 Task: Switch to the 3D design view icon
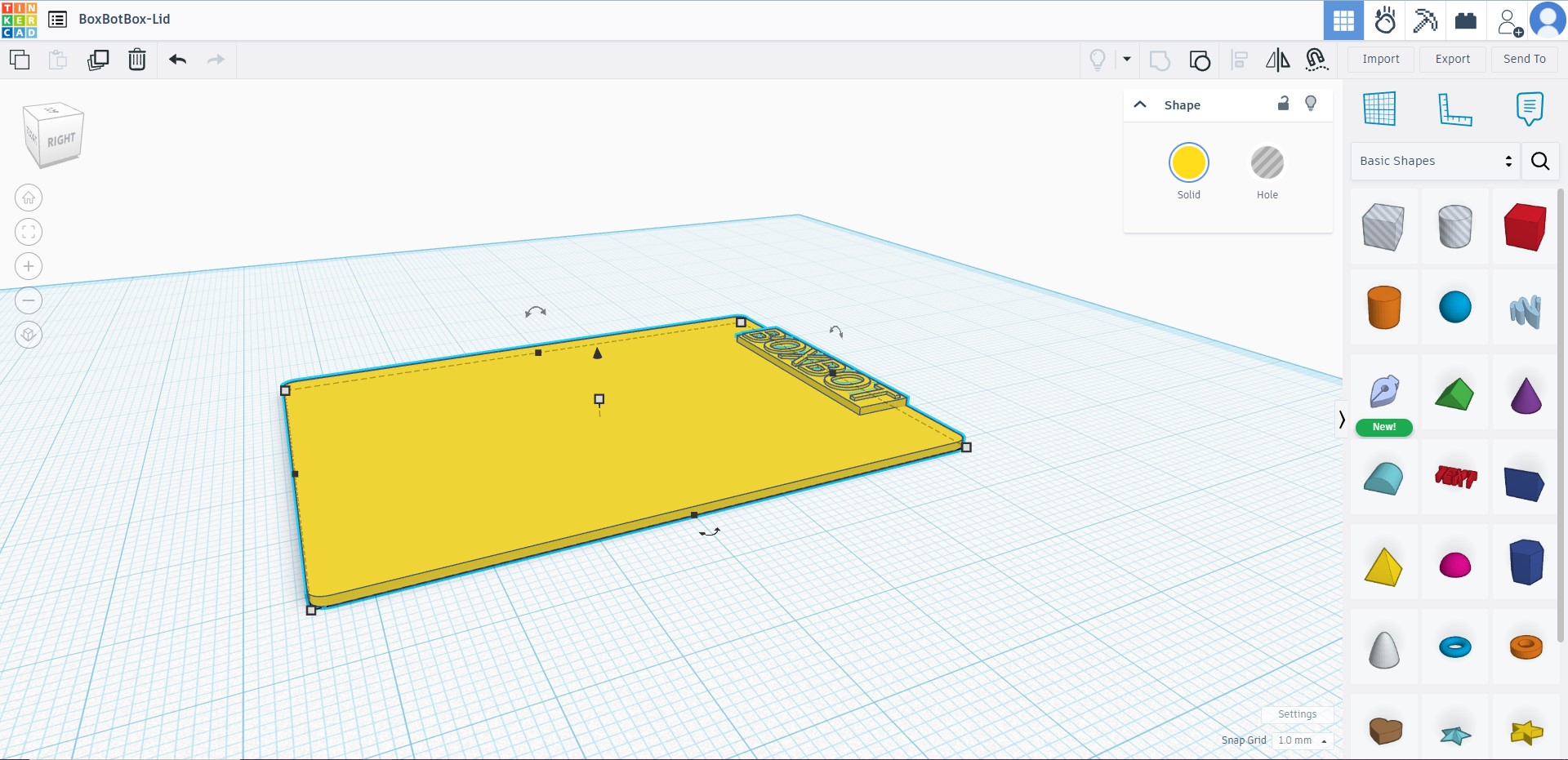pos(1343,20)
